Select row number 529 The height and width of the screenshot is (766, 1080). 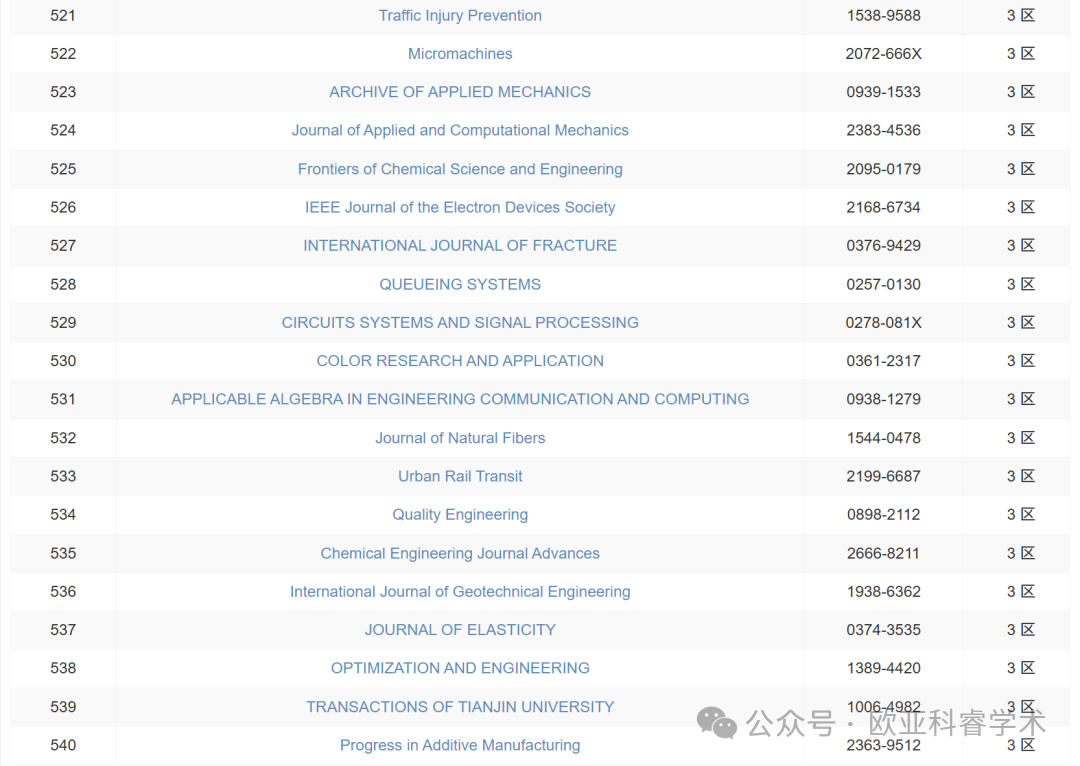63,322
